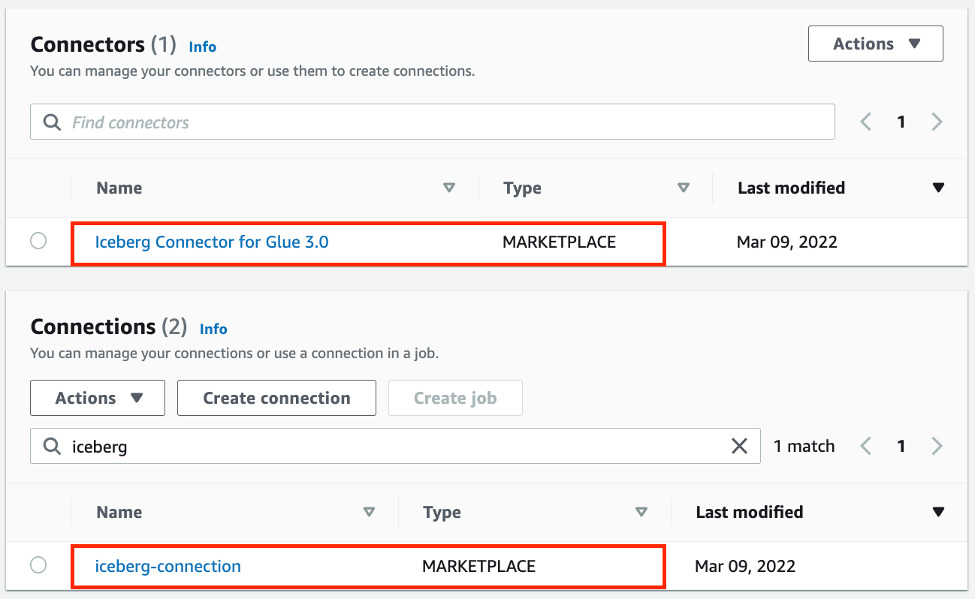Open Info link next to Connections
The width and height of the screenshot is (977, 600).
pyautogui.click(x=213, y=329)
